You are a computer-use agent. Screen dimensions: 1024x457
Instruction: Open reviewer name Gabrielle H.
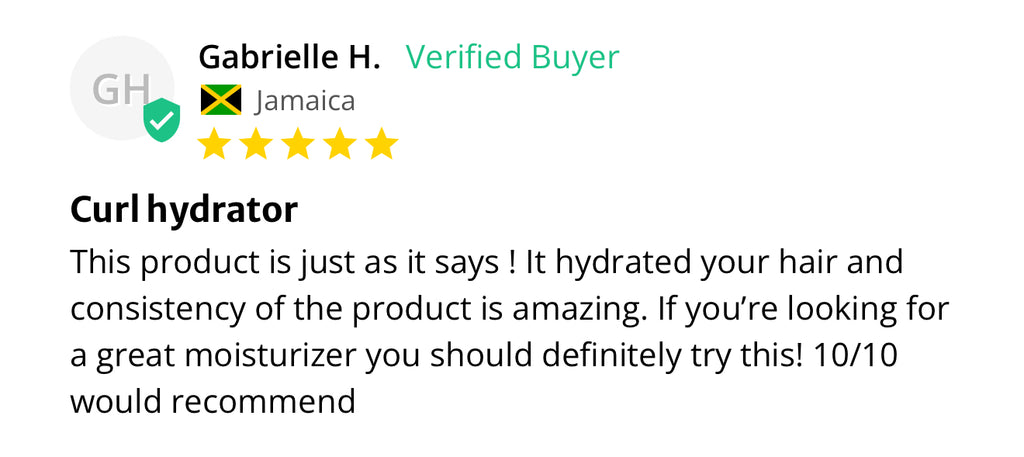pos(289,57)
